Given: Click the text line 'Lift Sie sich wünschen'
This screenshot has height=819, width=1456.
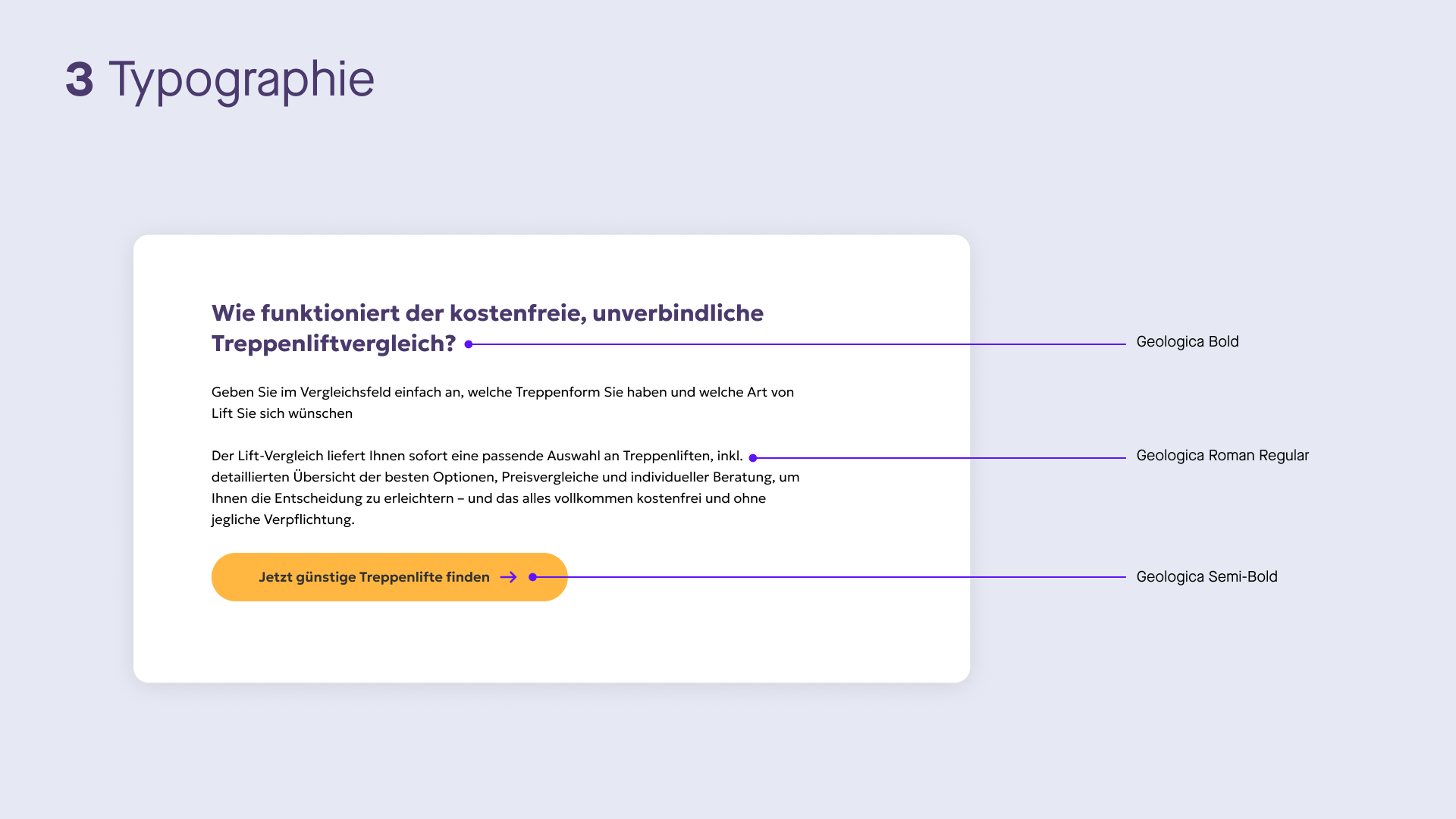Looking at the screenshot, I should click(x=282, y=413).
